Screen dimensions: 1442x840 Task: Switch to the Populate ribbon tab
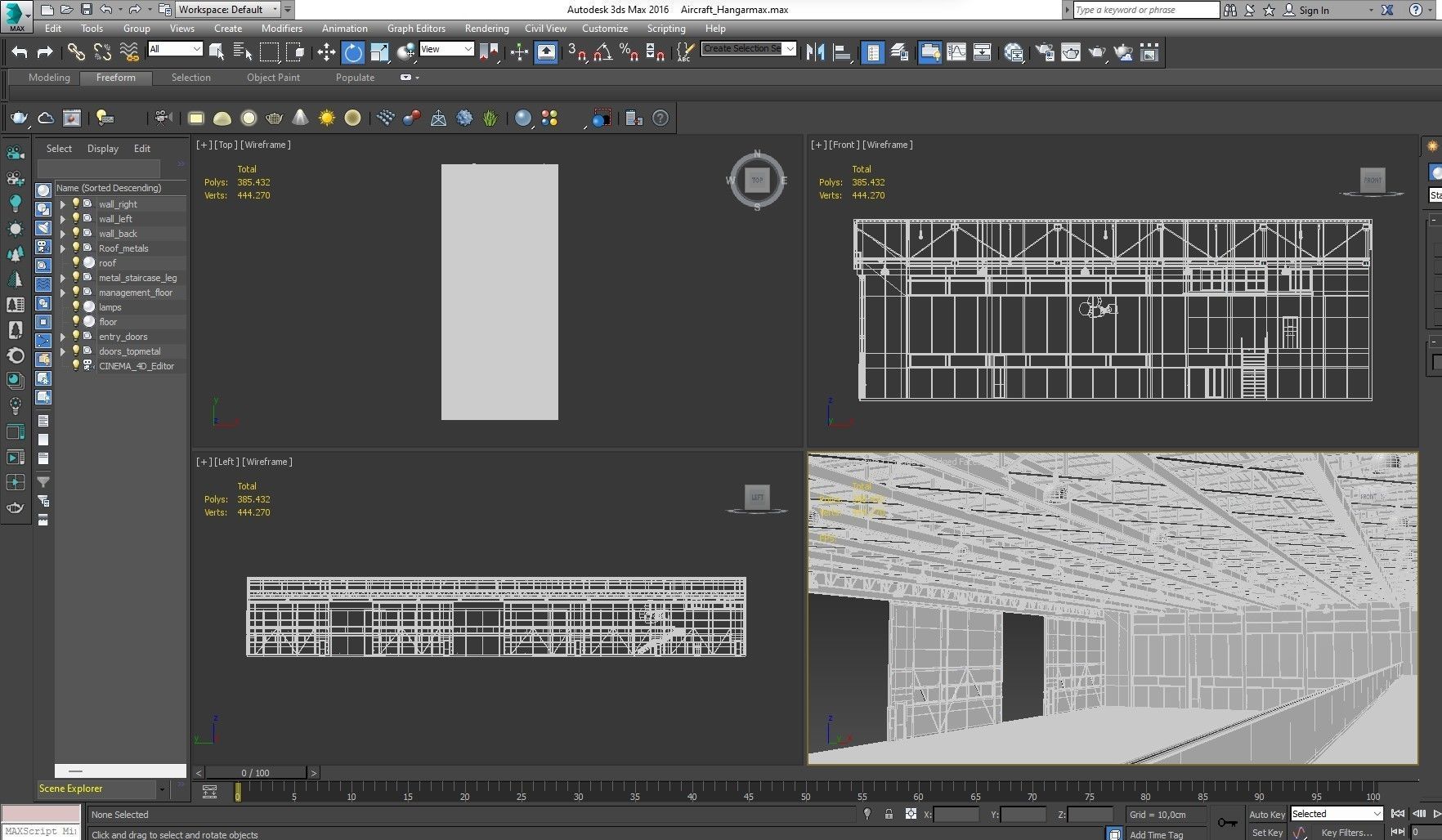pos(355,78)
